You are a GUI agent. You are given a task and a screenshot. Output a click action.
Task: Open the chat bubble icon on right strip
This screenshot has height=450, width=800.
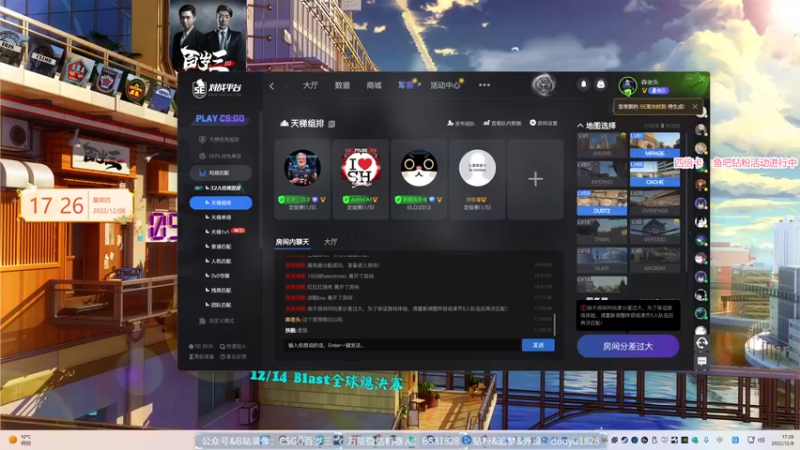click(702, 361)
